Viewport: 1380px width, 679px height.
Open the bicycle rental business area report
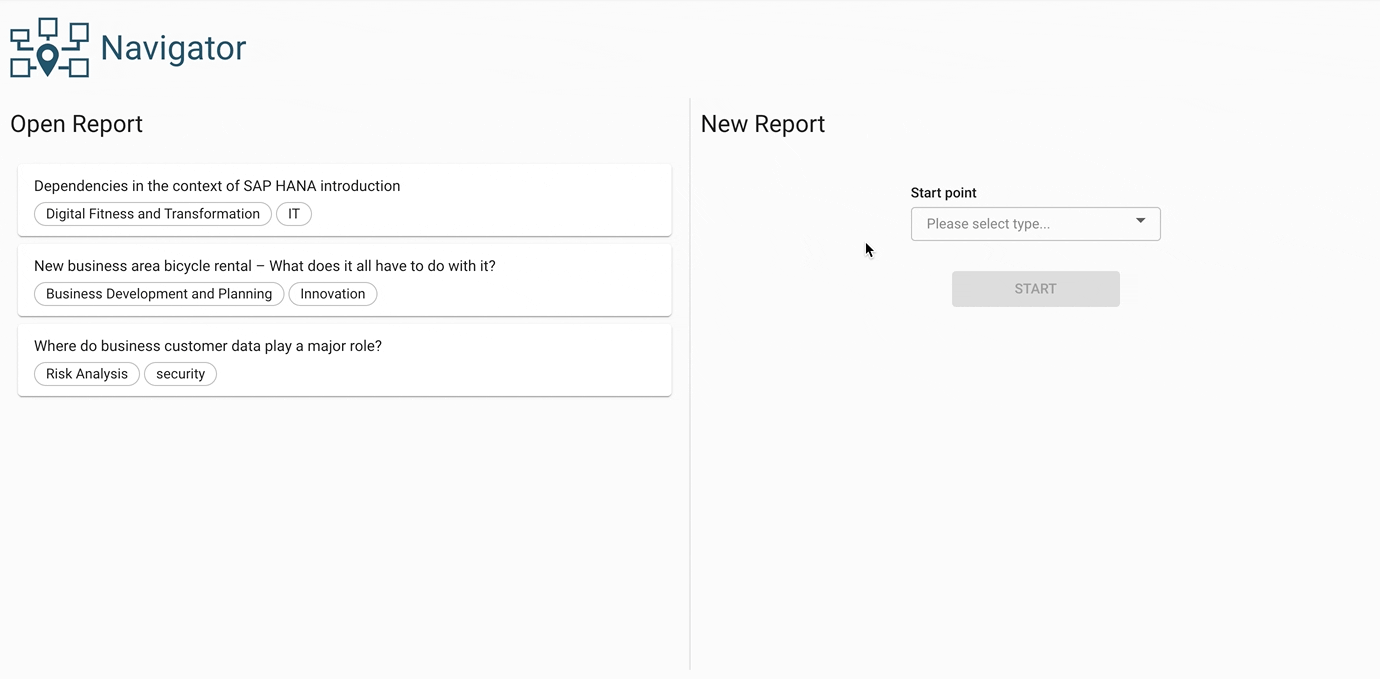[264, 266]
